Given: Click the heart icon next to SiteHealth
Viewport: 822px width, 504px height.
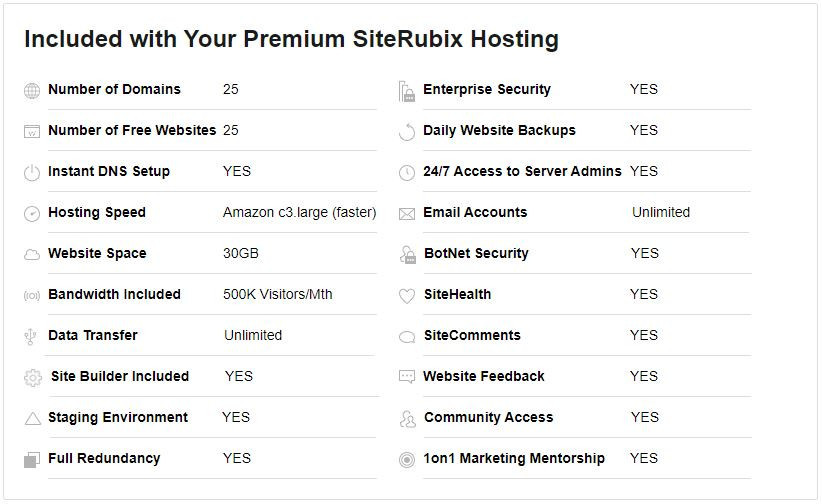Looking at the screenshot, I should tap(406, 296).
